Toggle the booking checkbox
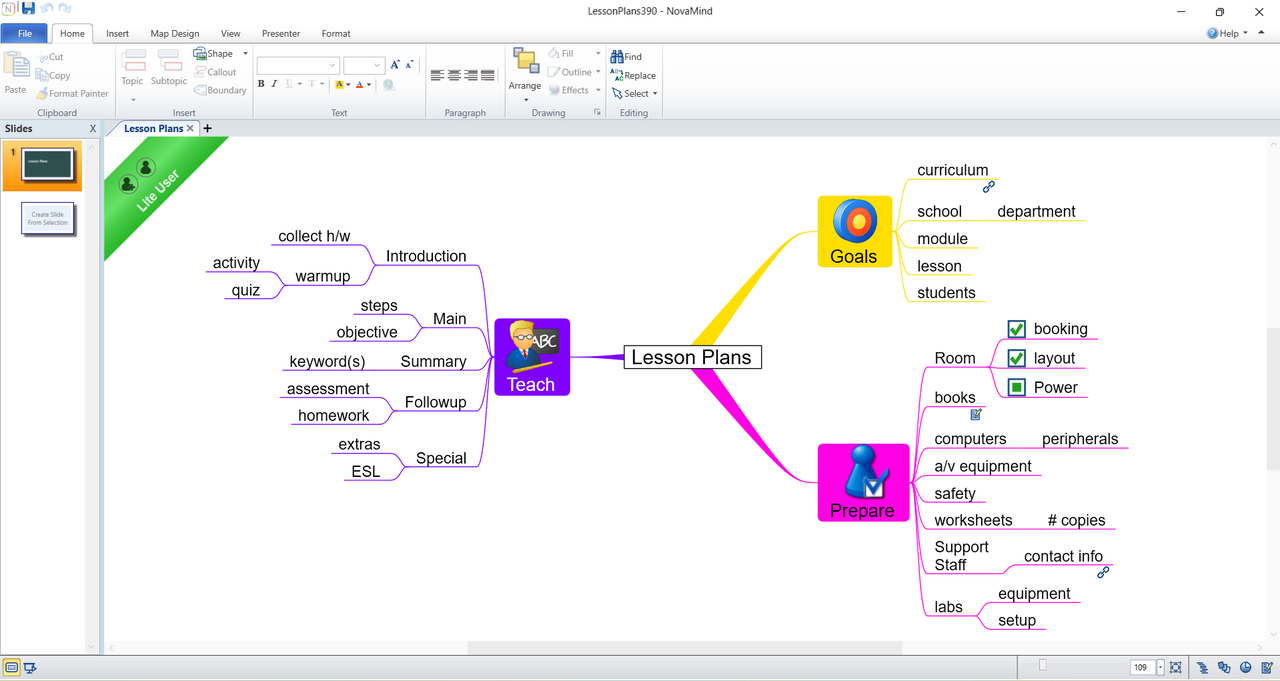Image resolution: width=1280 pixels, height=681 pixels. point(1017,329)
